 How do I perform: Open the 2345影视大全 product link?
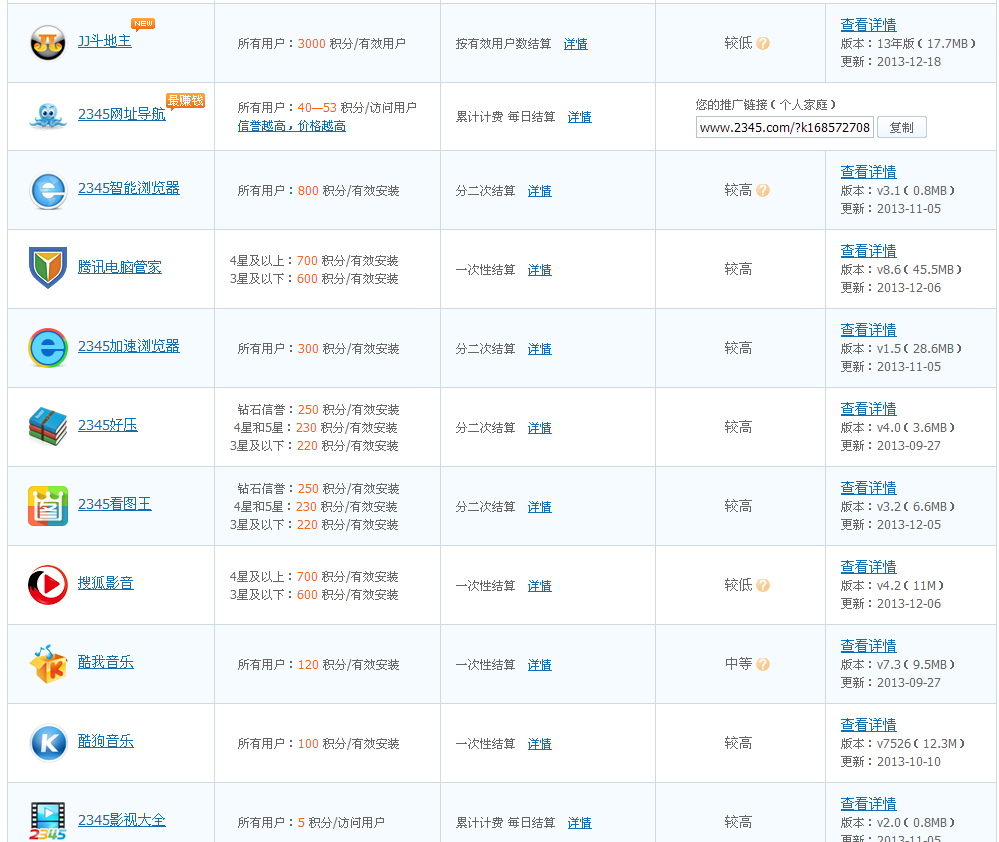(122, 820)
